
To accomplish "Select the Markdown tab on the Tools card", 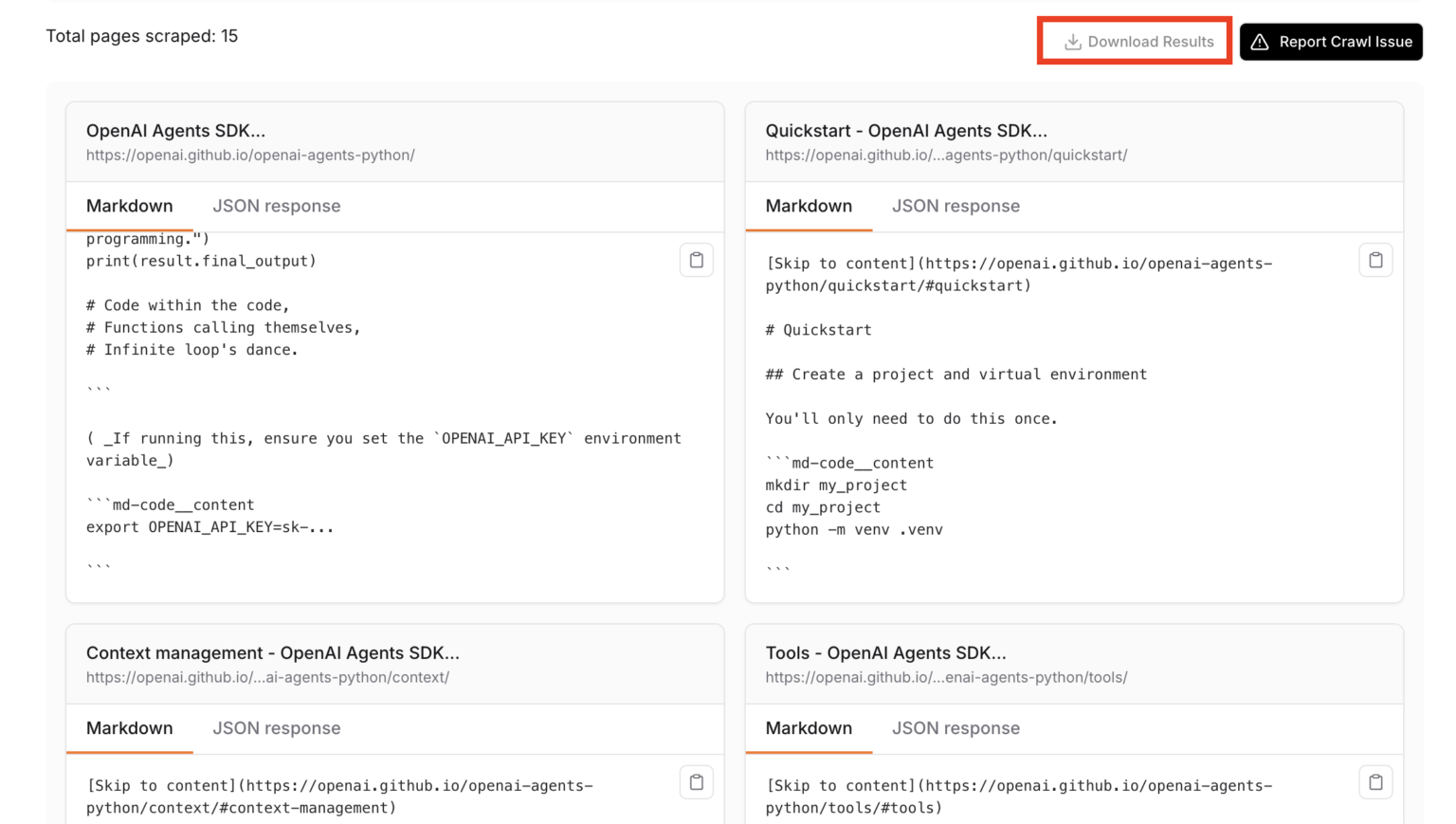I will [x=808, y=728].
